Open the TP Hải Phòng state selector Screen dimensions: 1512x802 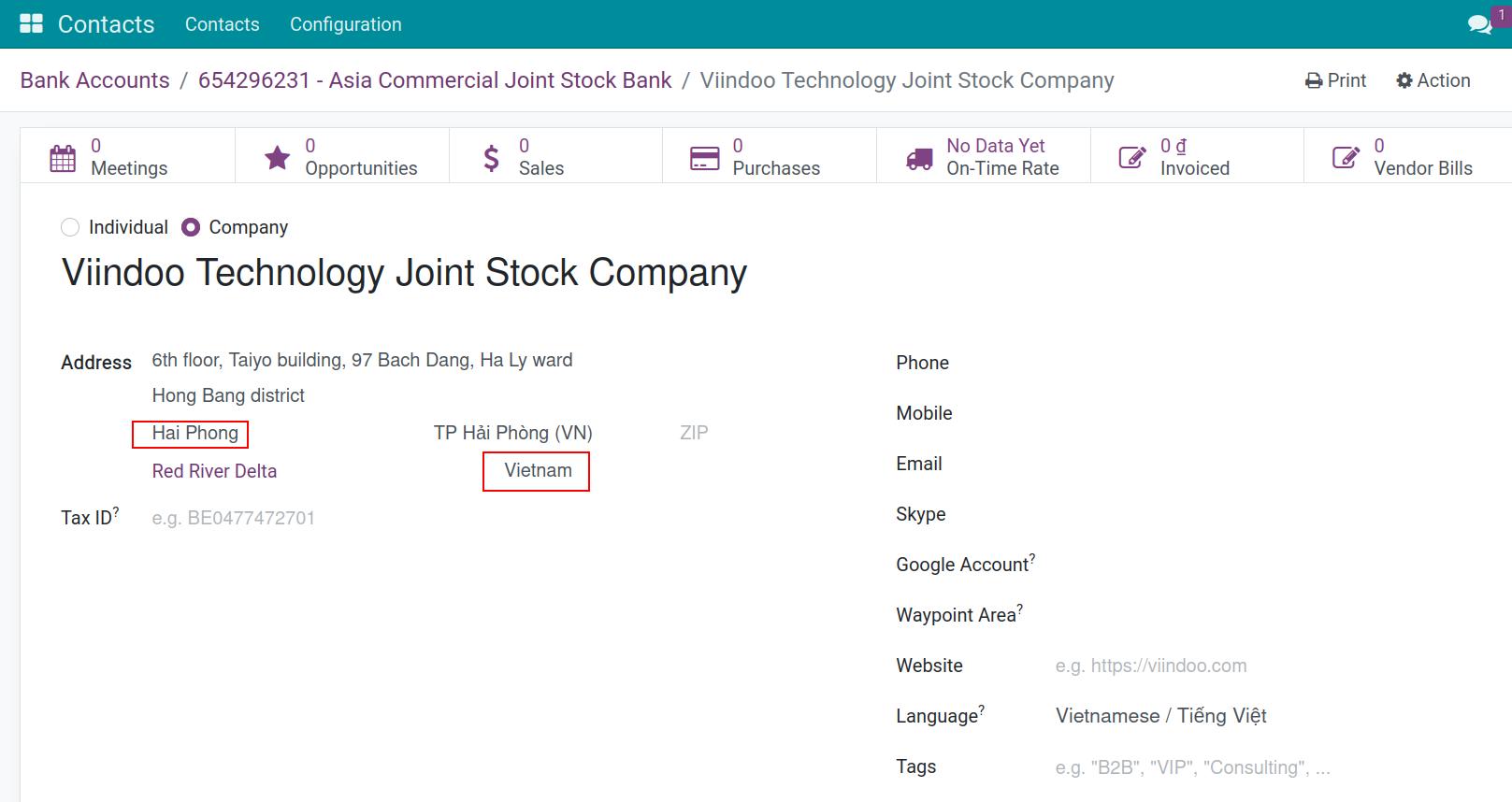click(513, 433)
